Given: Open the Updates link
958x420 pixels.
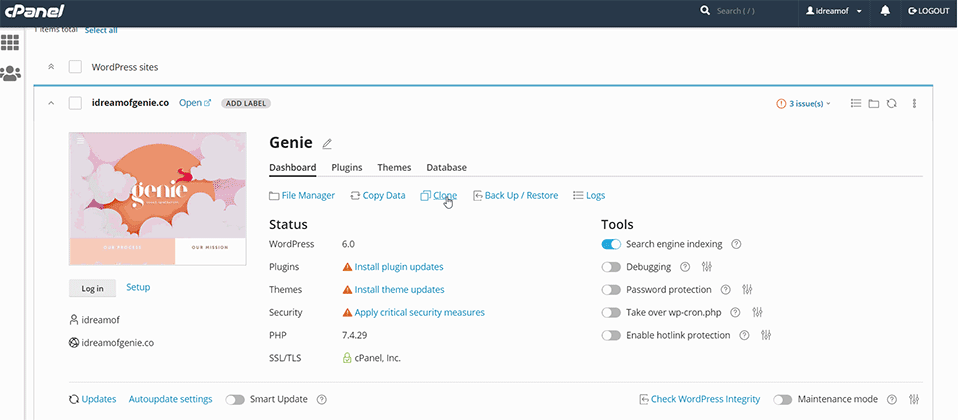Looking at the screenshot, I should click(x=92, y=399).
